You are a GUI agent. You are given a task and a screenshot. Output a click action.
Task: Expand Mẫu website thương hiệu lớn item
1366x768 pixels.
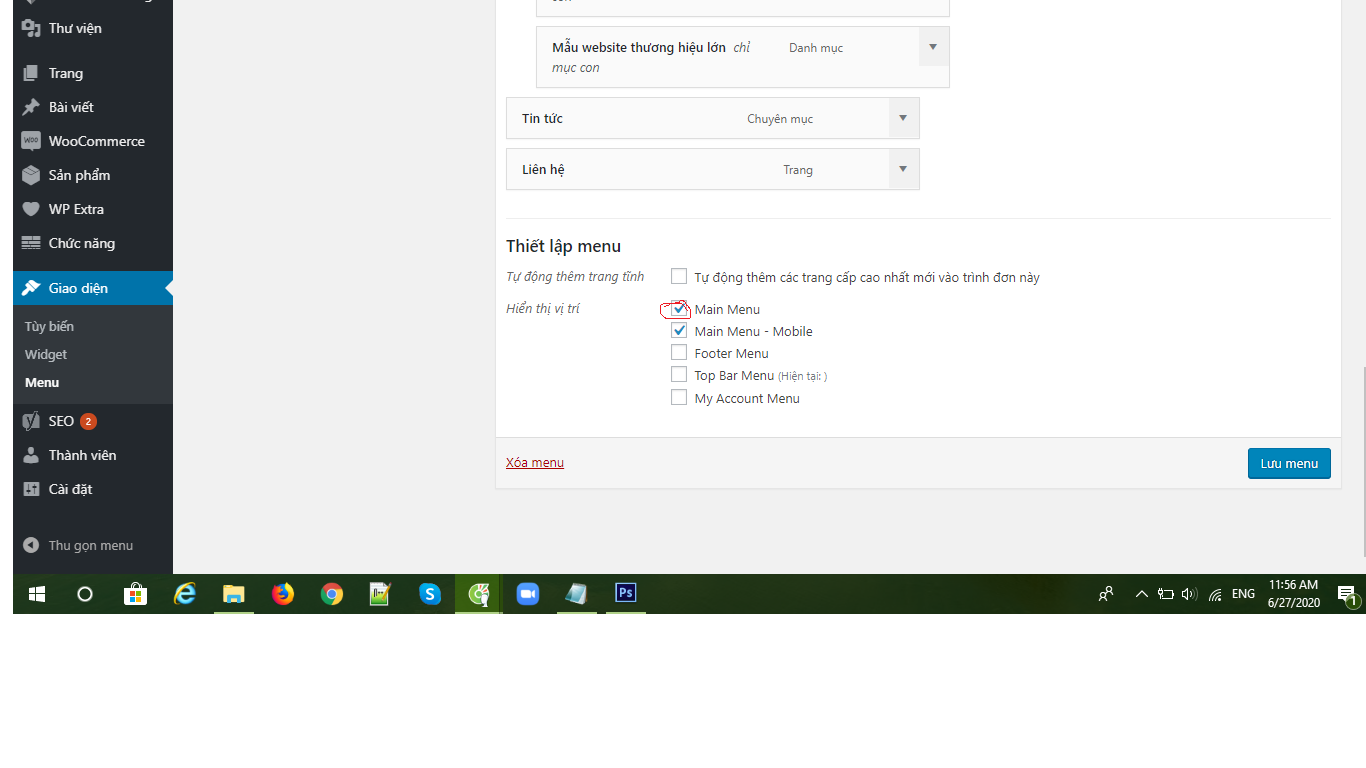pyautogui.click(x=933, y=47)
